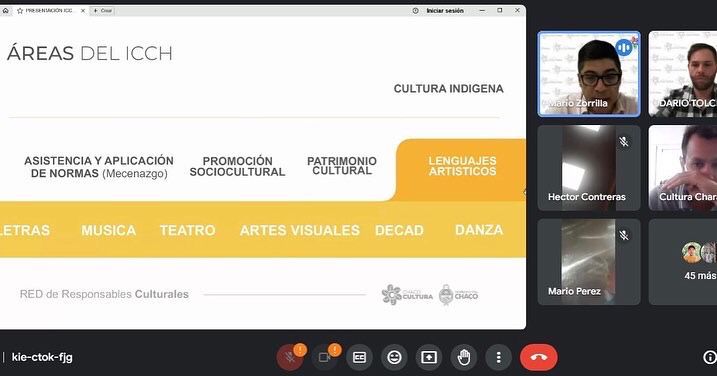Open a new tab with Crear
This screenshot has width=717, height=376.
click(102, 11)
